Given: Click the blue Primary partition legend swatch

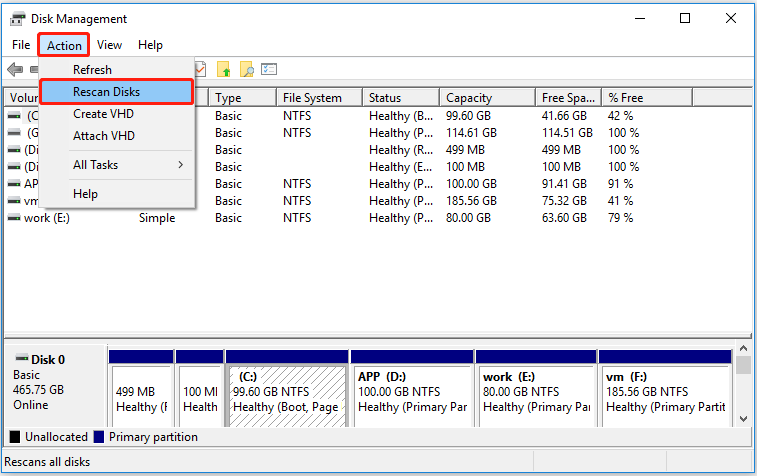Looking at the screenshot, I should [99, 437].
